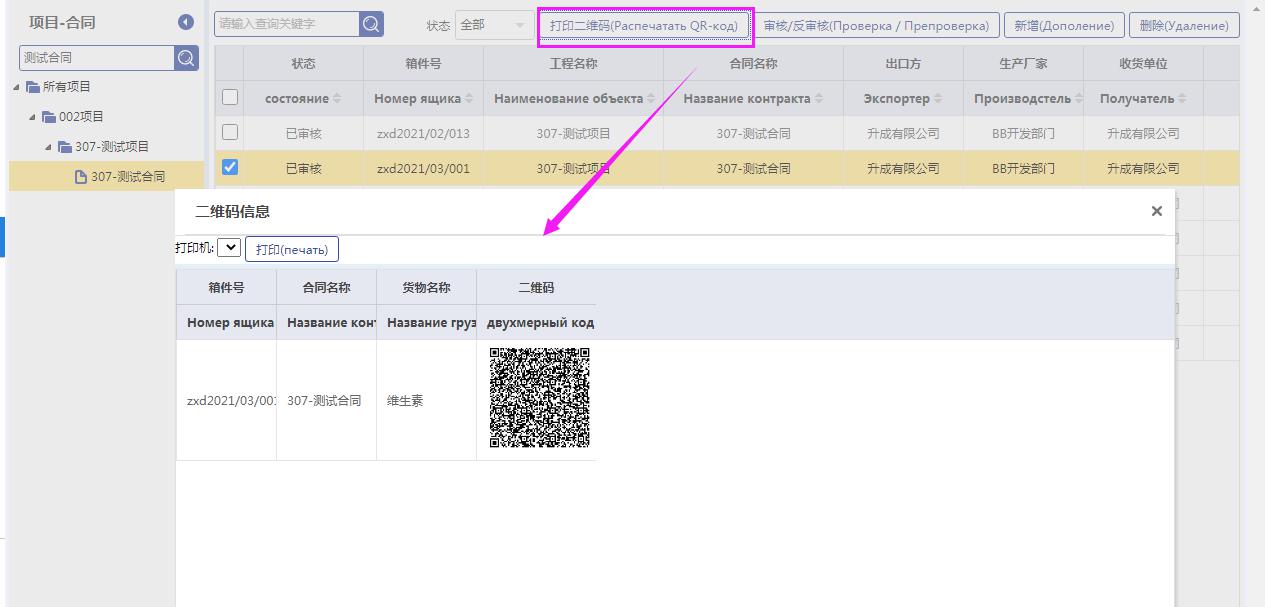Uncheck the selected zxd2021/03/001 row checkbox
The height and width of the screenshot is (607, 1265).
coord(230,167)
